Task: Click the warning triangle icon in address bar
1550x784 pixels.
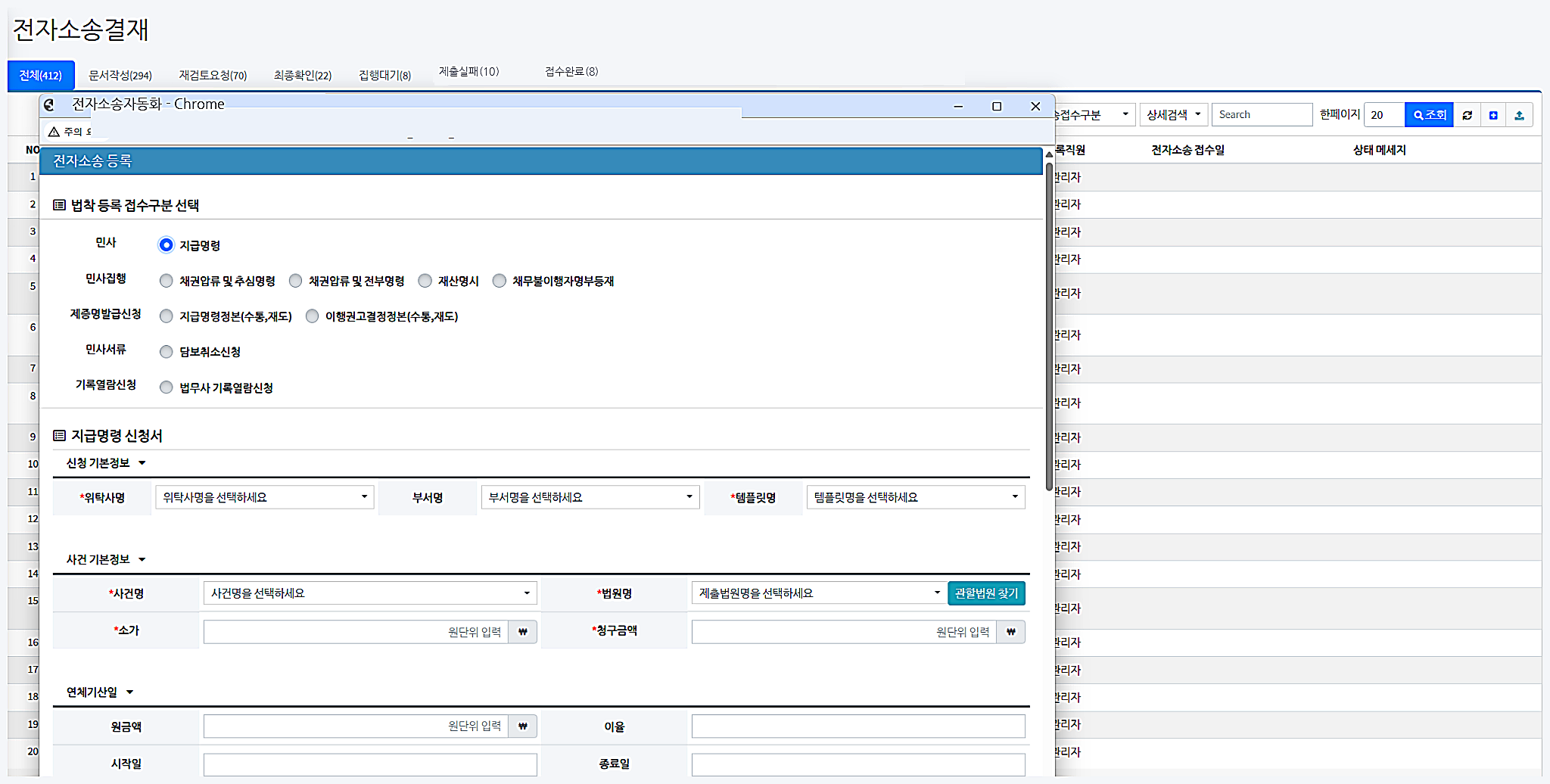Action: tap(54, 132)
